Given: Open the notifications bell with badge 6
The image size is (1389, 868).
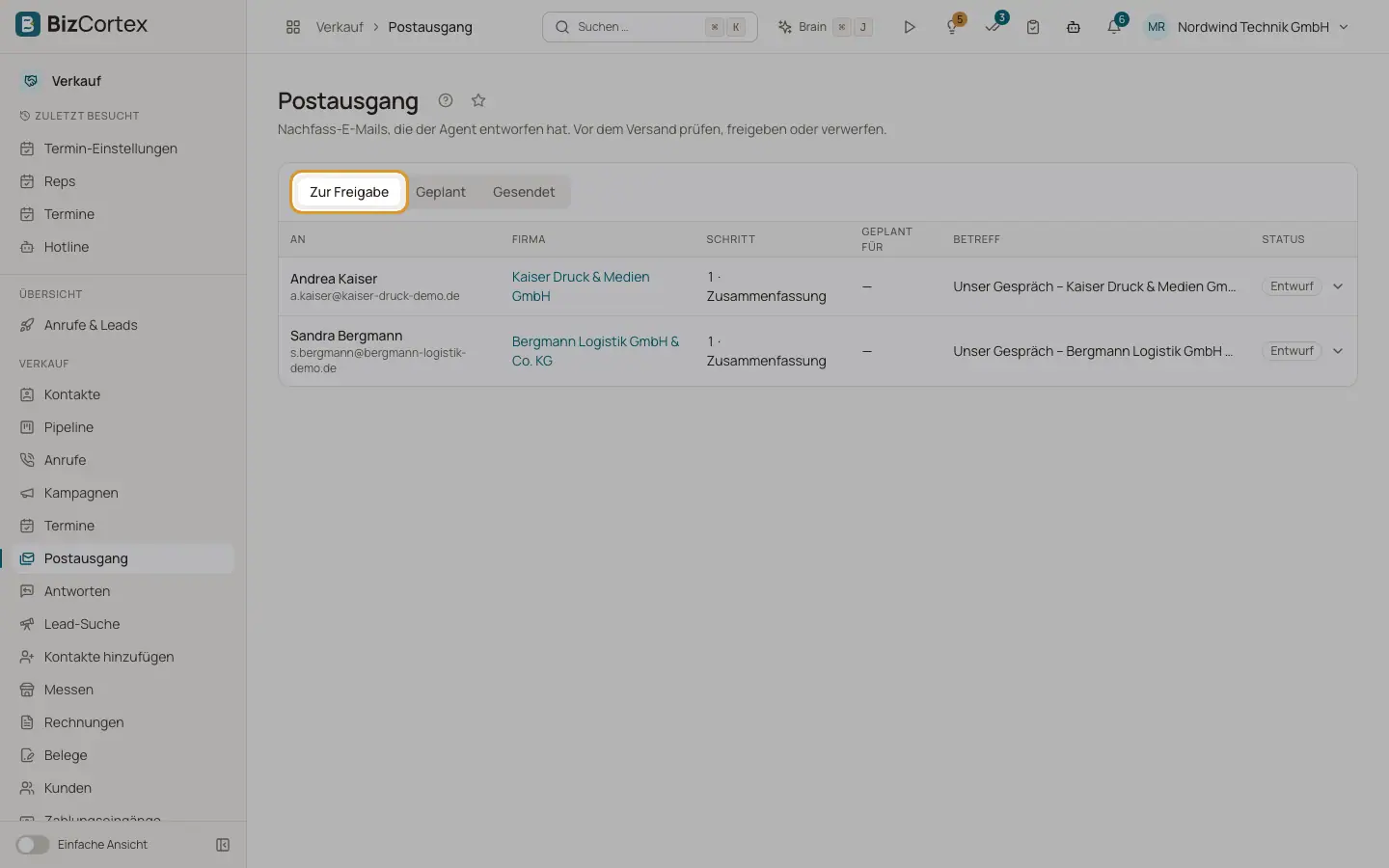Looking at the screenshot, I should coord(1114,27).
